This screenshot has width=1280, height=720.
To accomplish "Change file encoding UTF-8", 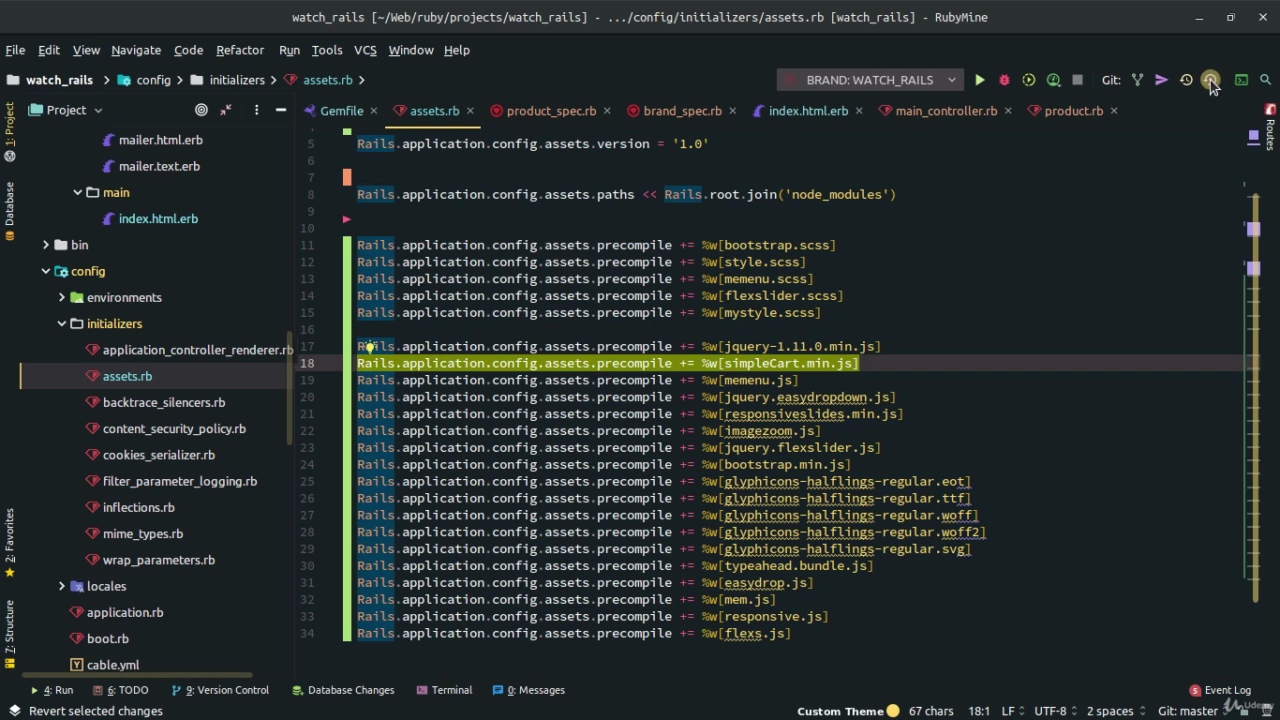I will [x=1055, y=711].
